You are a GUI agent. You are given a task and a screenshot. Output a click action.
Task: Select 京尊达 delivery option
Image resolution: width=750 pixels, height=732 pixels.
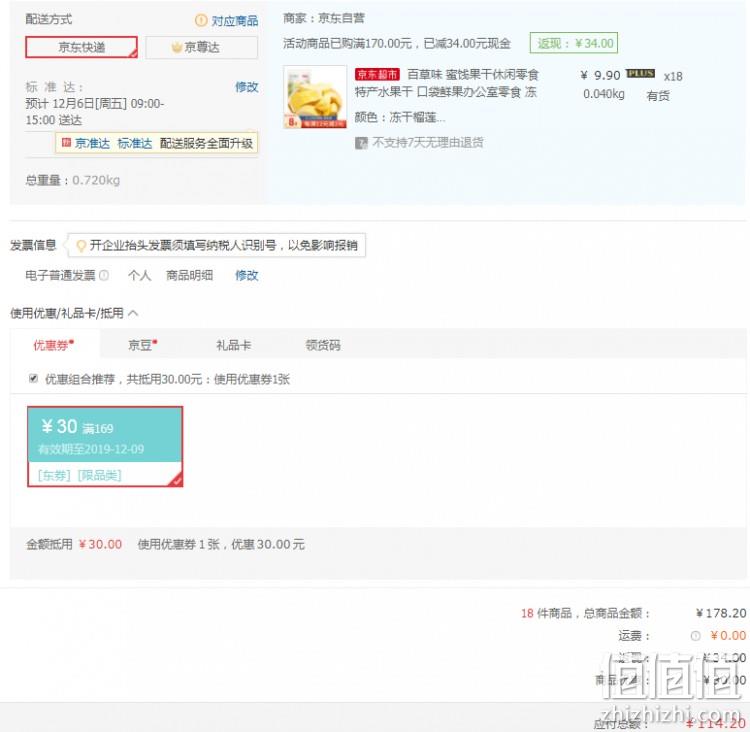tap(201, 47)
